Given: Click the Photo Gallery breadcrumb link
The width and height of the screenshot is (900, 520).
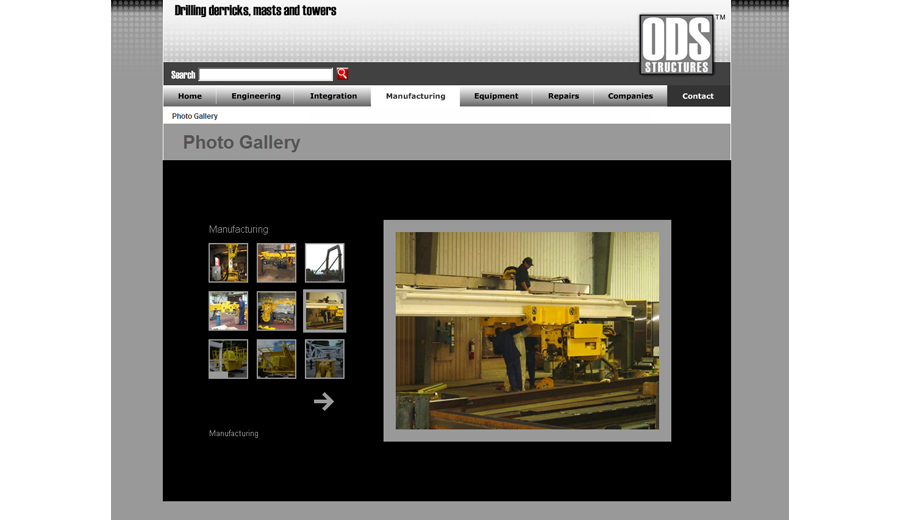Looking at the screenshot, I should click(x=195, y=116).
